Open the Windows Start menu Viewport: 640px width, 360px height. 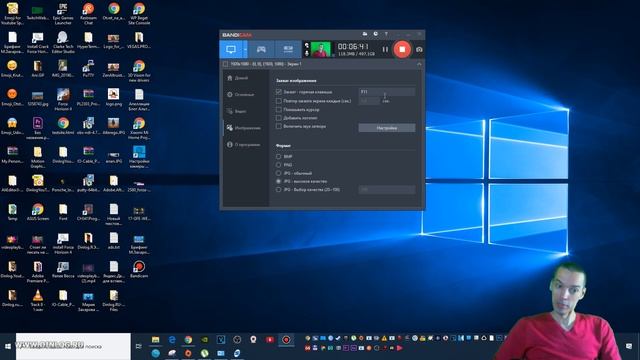(x=8, y=346)
